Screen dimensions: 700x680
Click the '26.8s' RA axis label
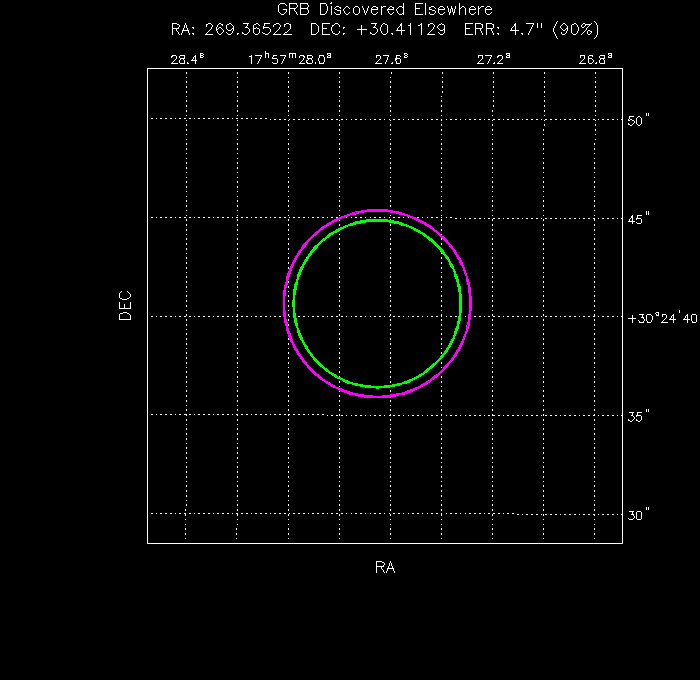click(x=596, y=59)
